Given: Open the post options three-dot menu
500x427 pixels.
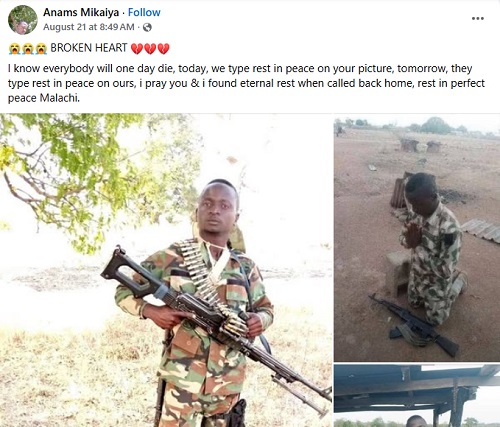Looking at the screenshot, I should [x=478, y=18].
